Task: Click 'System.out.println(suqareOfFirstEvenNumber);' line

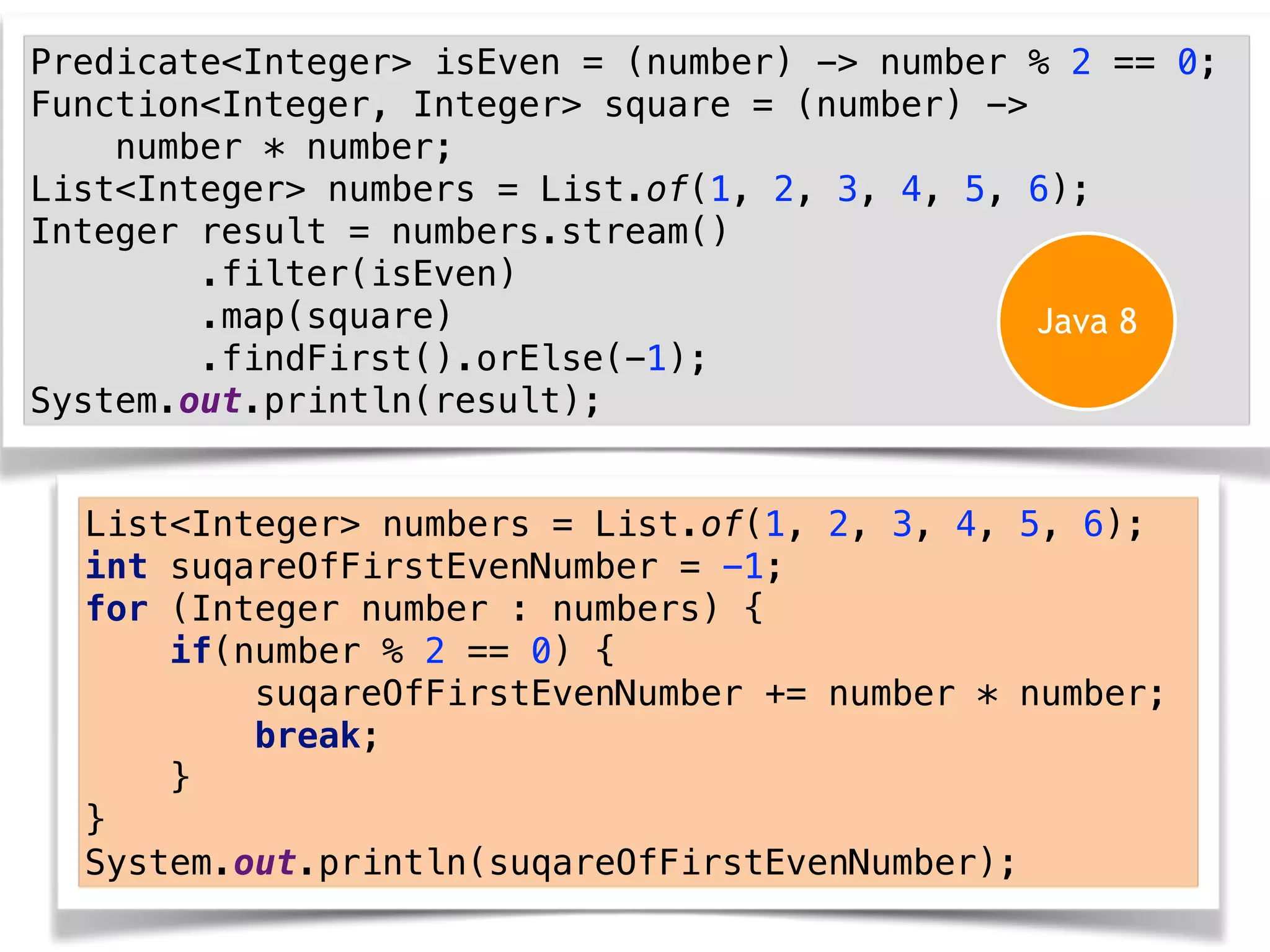Action: click(551, 863)
